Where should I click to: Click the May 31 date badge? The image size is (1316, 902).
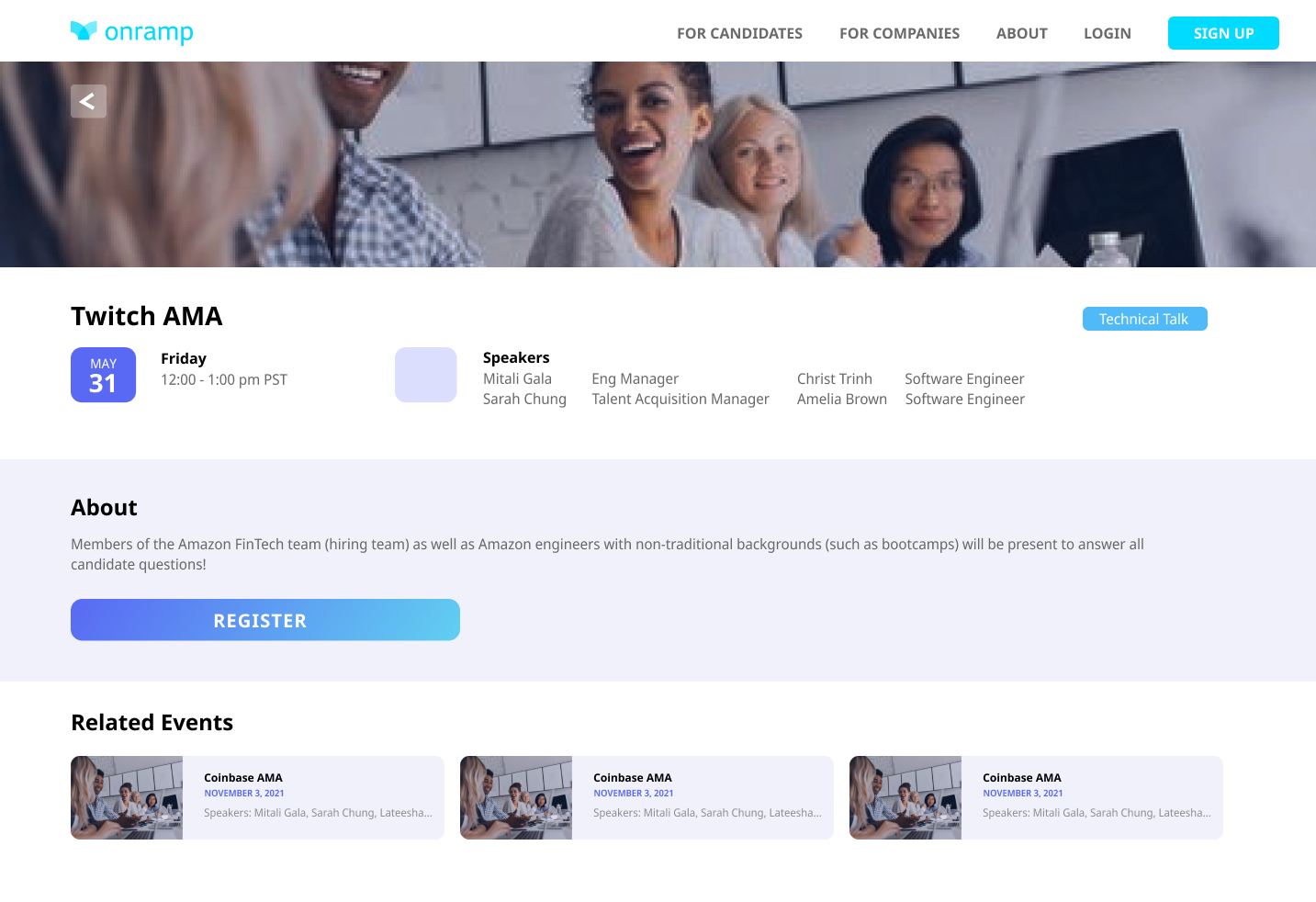[x=103, y=375]
